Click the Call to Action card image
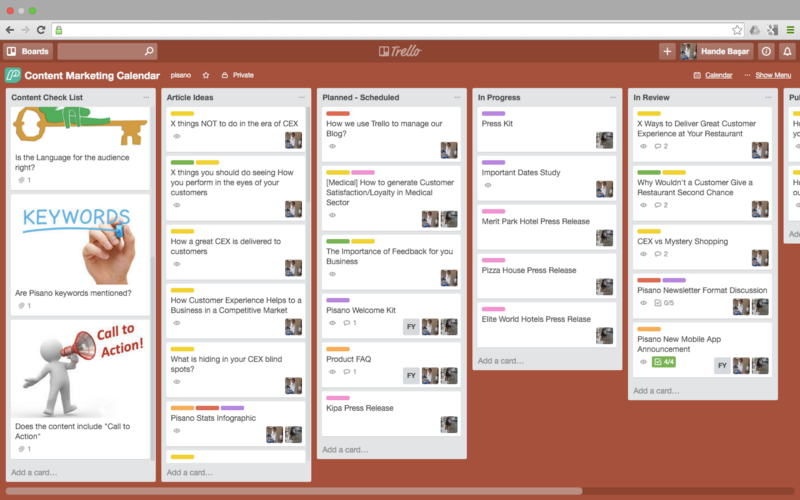Image resolution: width=800 pixels, height=500 pixels. pos(80,369)
